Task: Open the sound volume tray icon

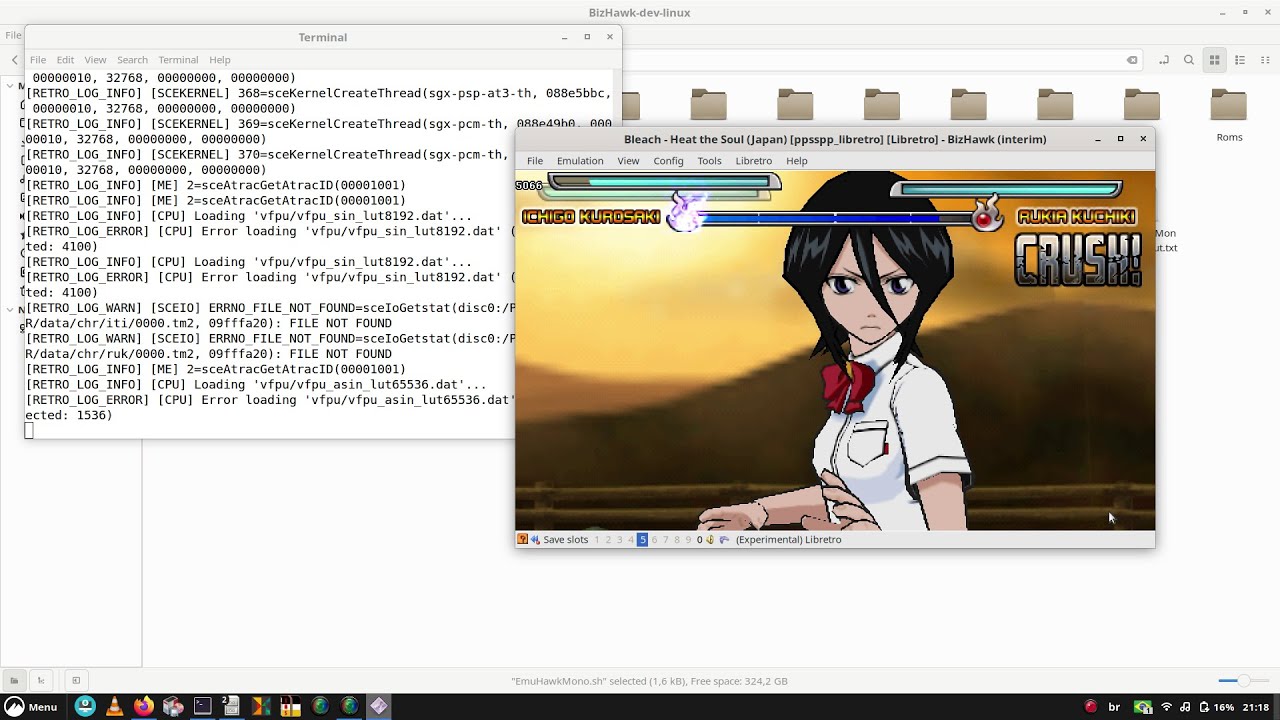Action: 1185,707
